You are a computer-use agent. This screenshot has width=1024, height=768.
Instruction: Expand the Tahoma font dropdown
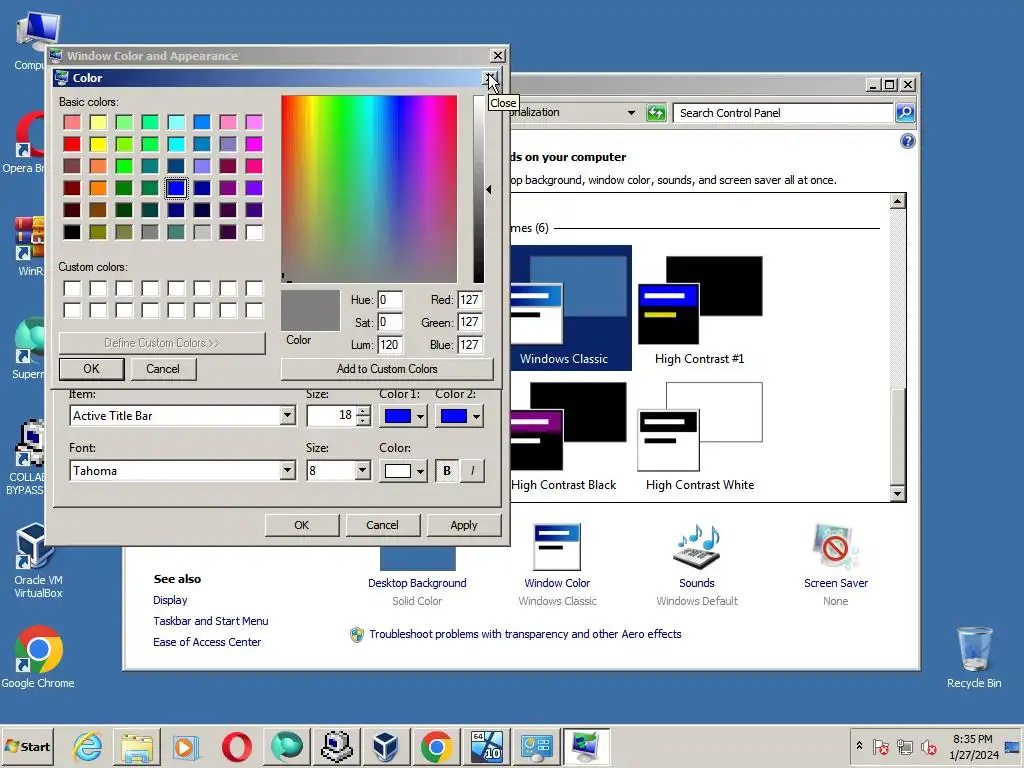[x=287, y=470]
